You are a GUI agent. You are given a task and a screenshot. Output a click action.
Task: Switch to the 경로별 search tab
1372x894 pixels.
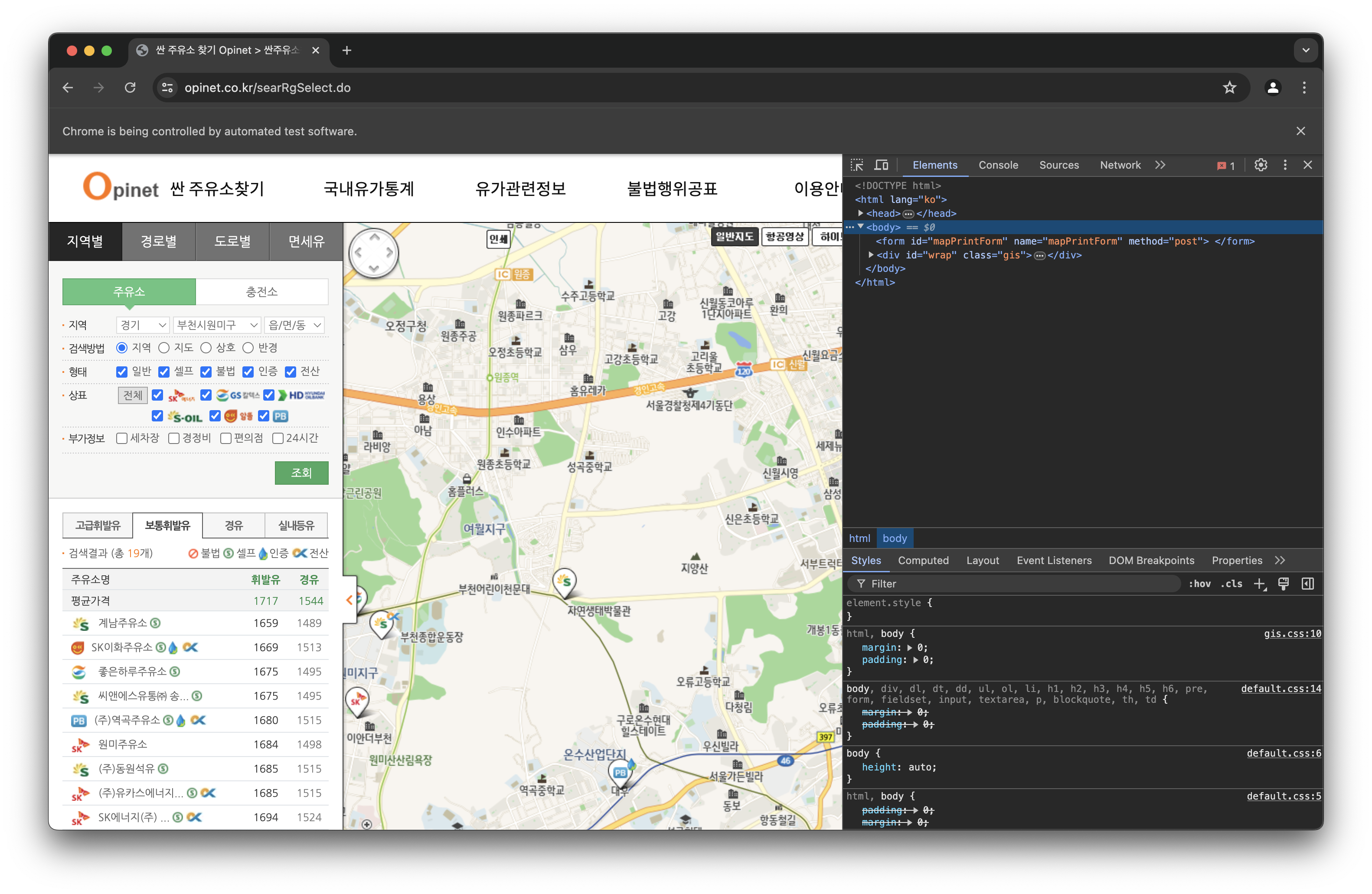point(159,241)
